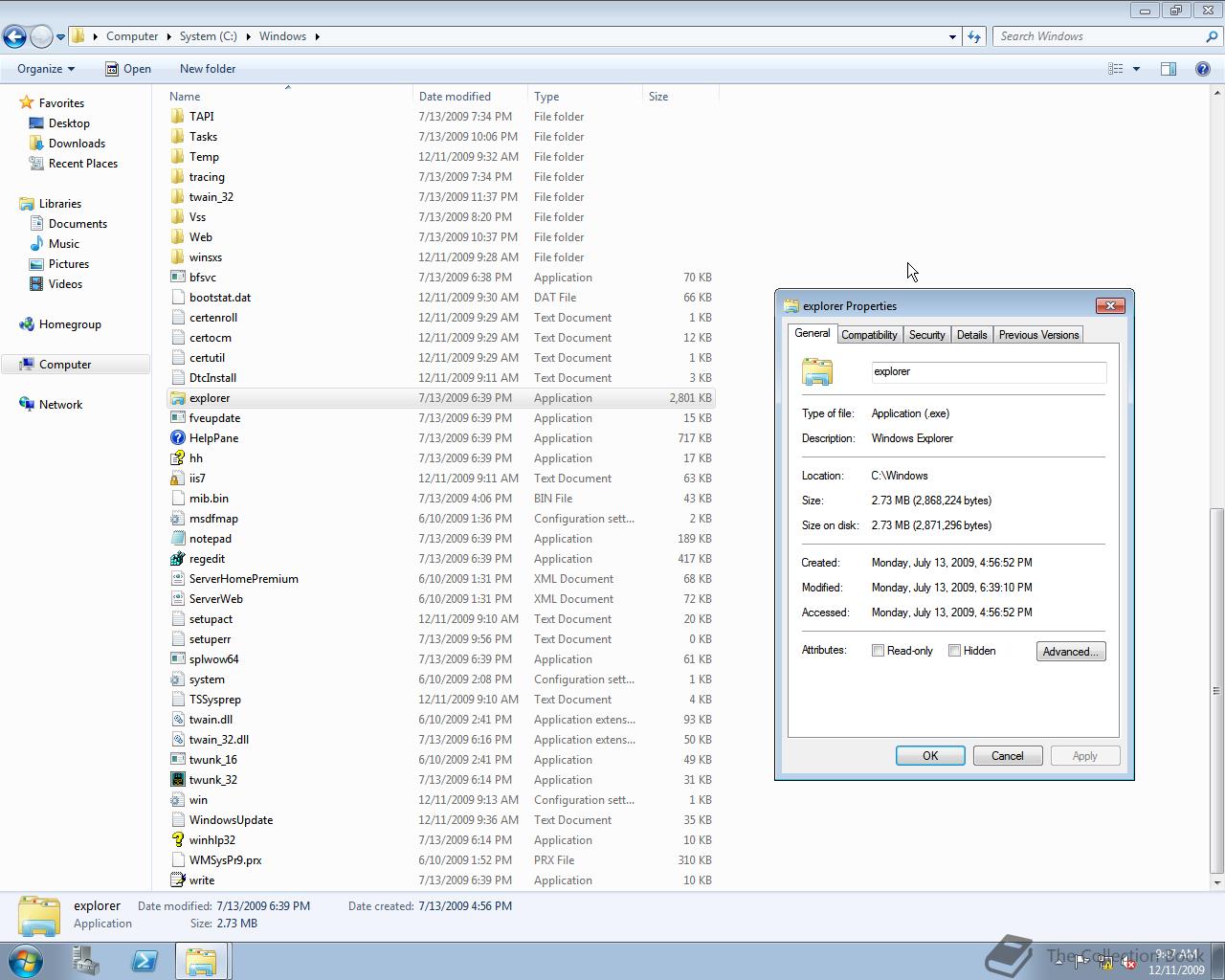1225x980 pixels.
Task: Close the explorer Properties dialog
Action: click(1110, 305)
